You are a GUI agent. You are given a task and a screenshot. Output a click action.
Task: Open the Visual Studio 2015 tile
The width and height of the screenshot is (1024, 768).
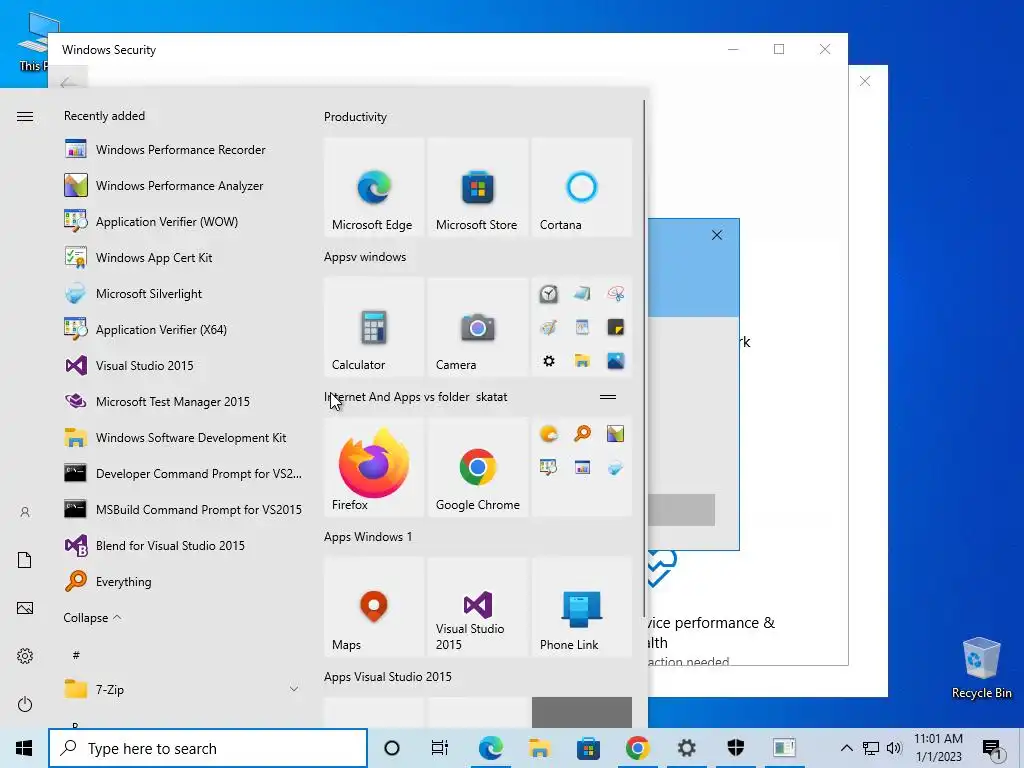coord(477,607)
